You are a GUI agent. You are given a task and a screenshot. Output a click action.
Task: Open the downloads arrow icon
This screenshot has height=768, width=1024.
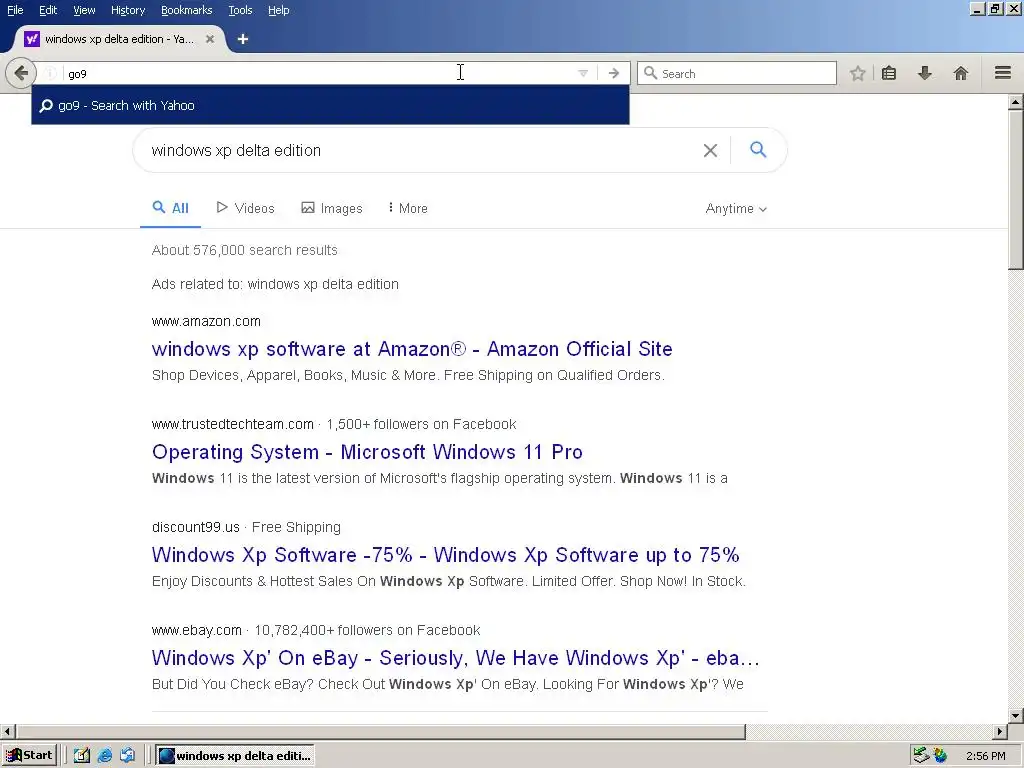point(925,73)
